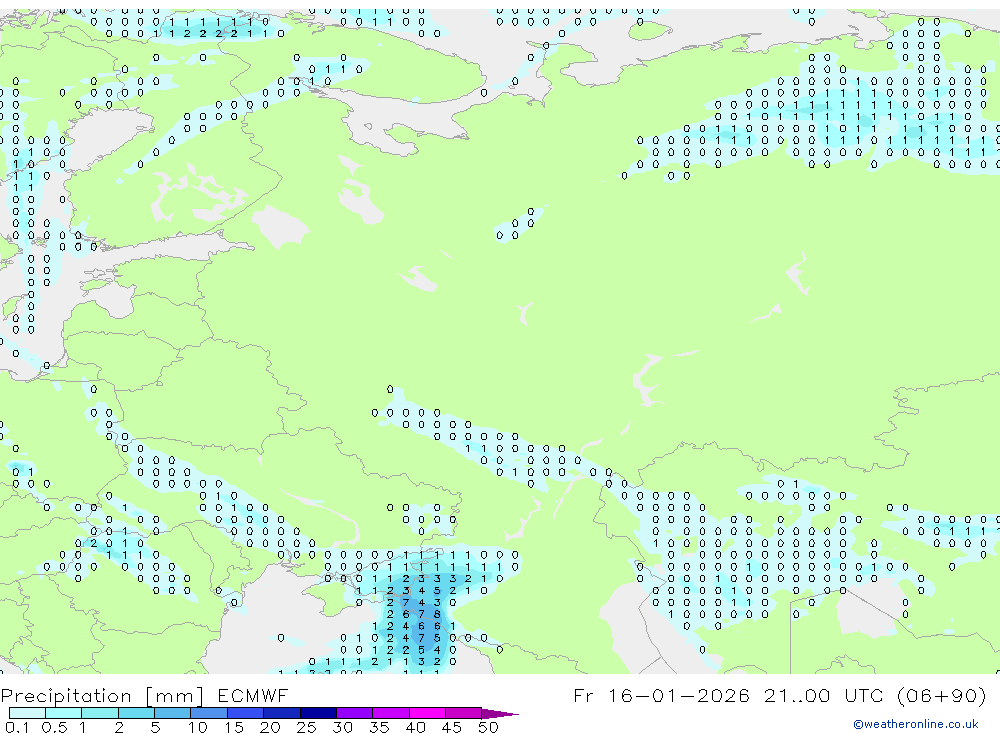This screenshot has height=733, width=1000.
Task: Click the 'Fr 16-01-2026 21..00 UTC (06+90)' timestamp
Action: click(780, 695)
